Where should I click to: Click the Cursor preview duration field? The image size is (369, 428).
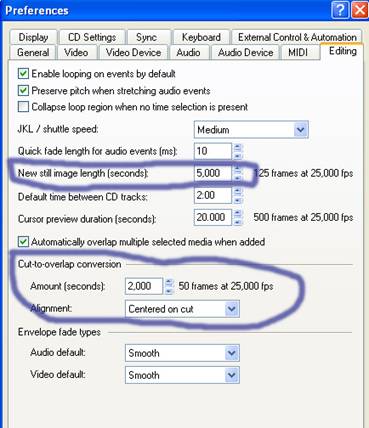[x=213, y=217]
